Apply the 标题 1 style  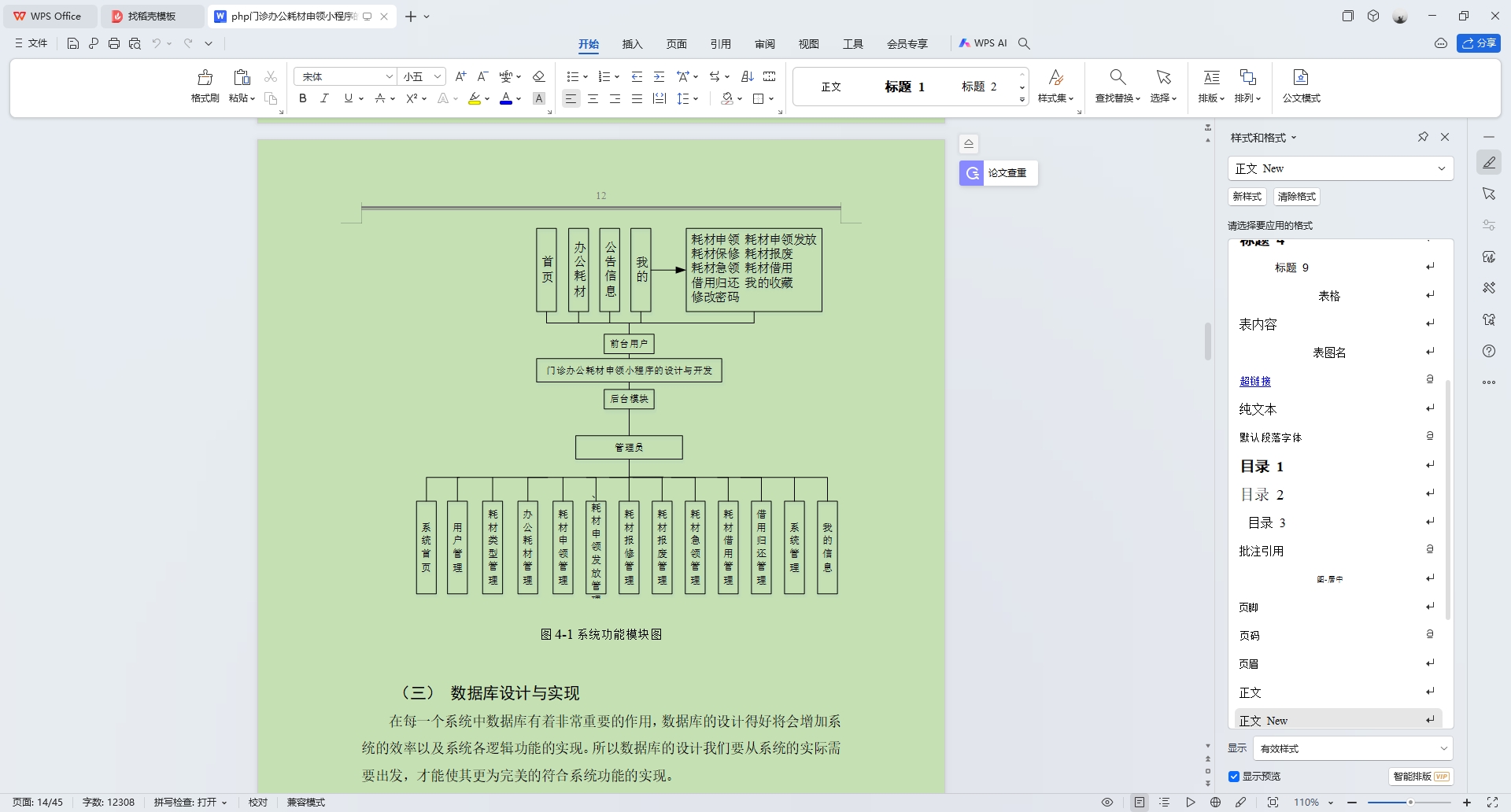905,87
